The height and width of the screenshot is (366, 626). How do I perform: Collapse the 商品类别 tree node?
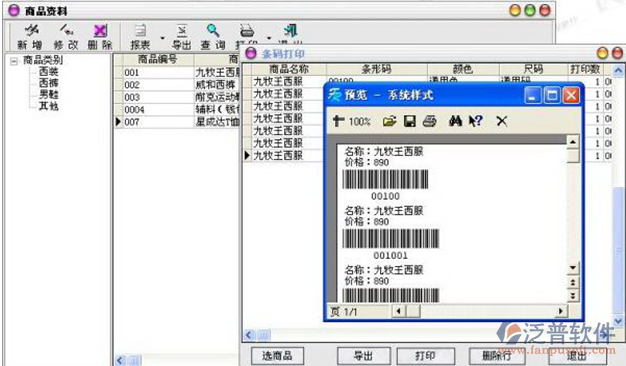click(14, 61)
